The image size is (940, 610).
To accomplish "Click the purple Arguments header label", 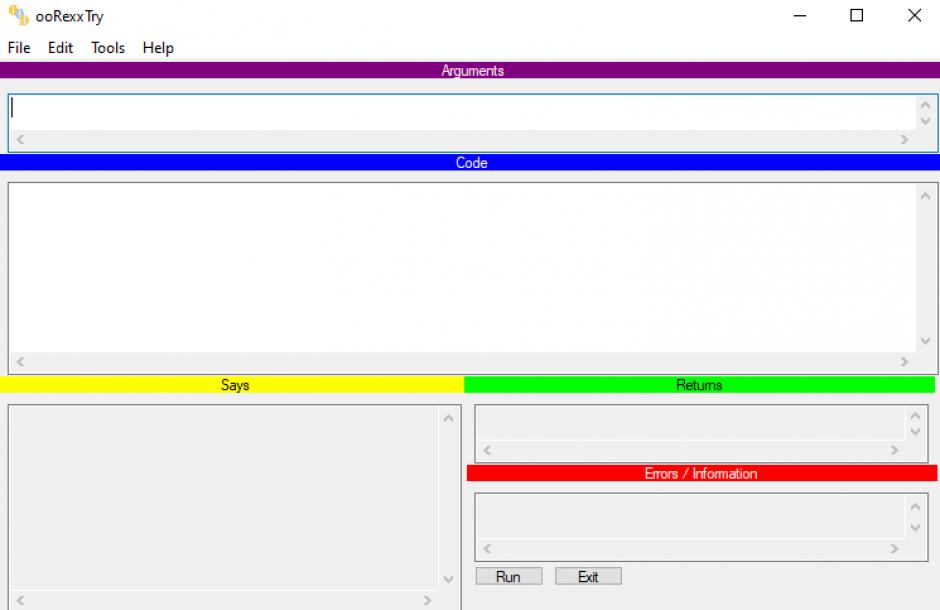I will pyautogui.click(x=472, y=71).
